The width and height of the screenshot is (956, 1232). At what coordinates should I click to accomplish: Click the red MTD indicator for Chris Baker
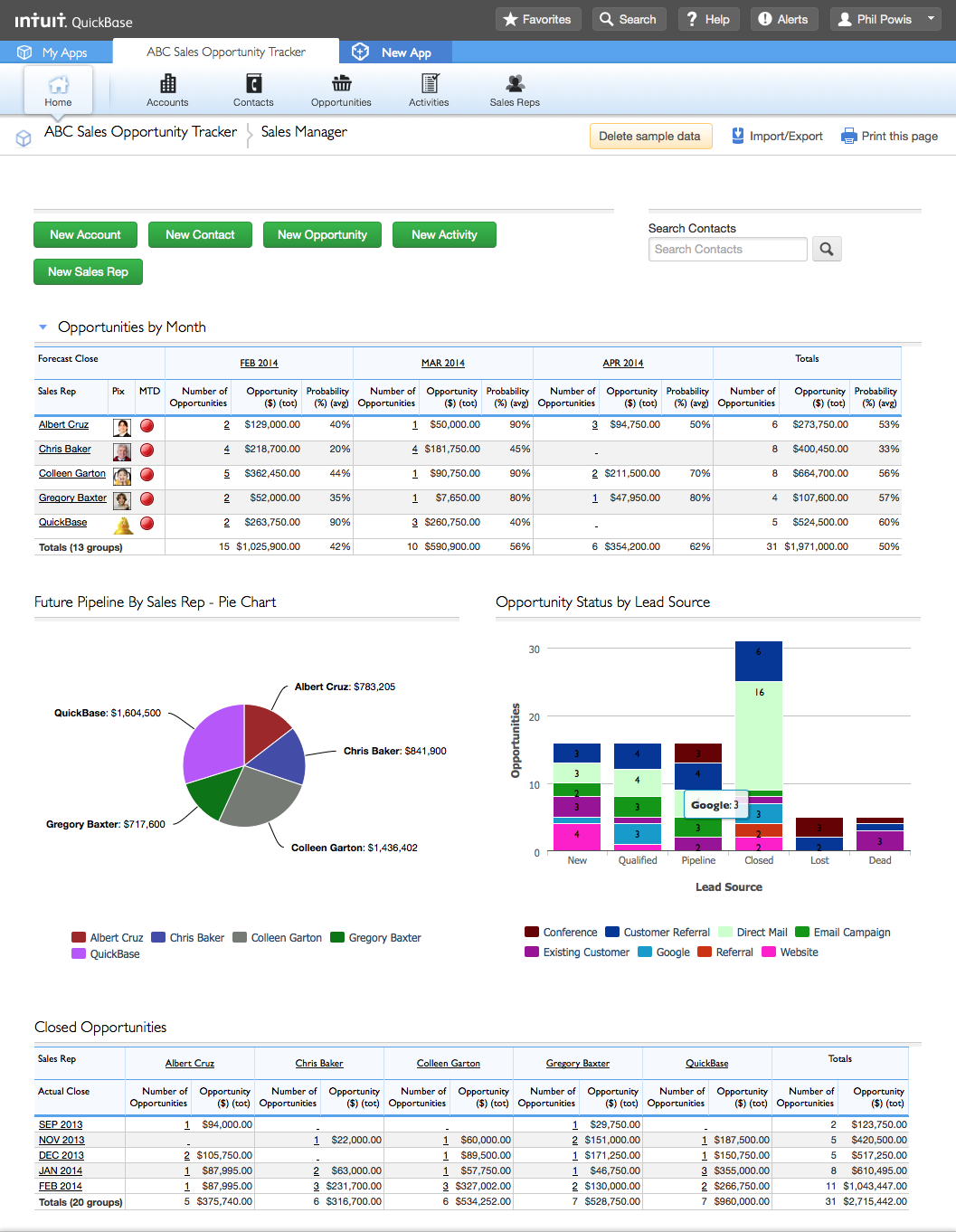click(x=147, y=450)
